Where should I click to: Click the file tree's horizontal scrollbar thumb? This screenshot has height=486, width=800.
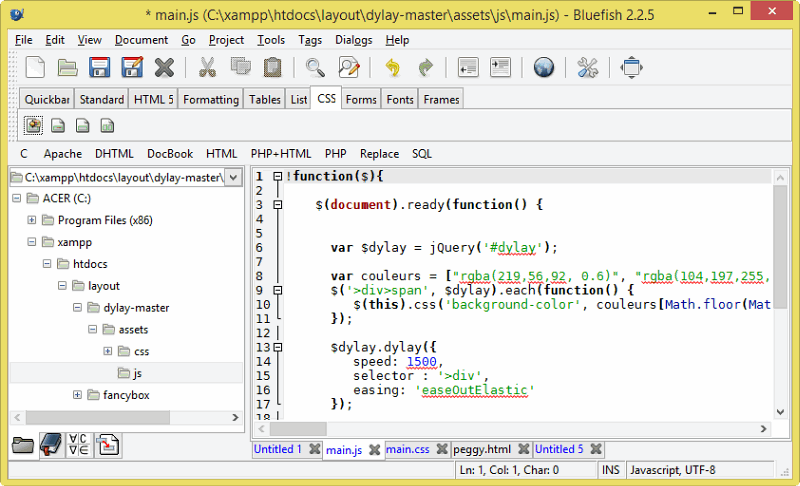(x=98, y=417)
